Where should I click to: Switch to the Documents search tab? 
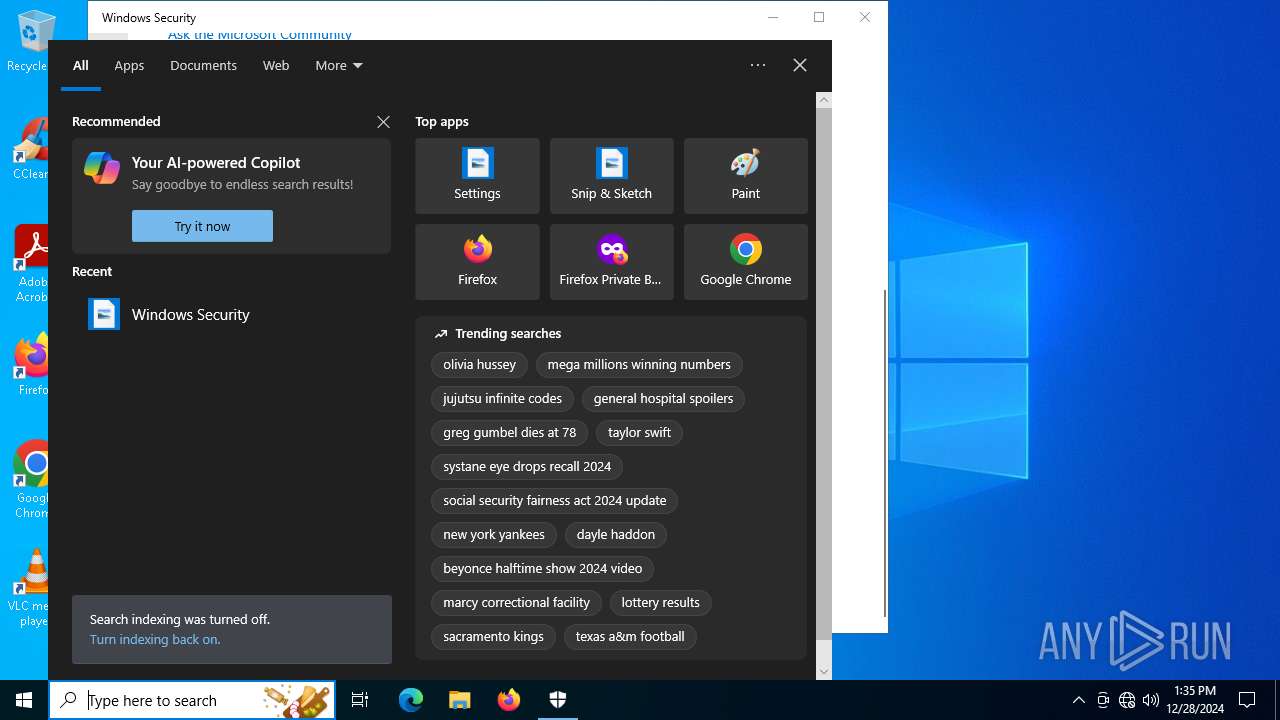[203, 65]
